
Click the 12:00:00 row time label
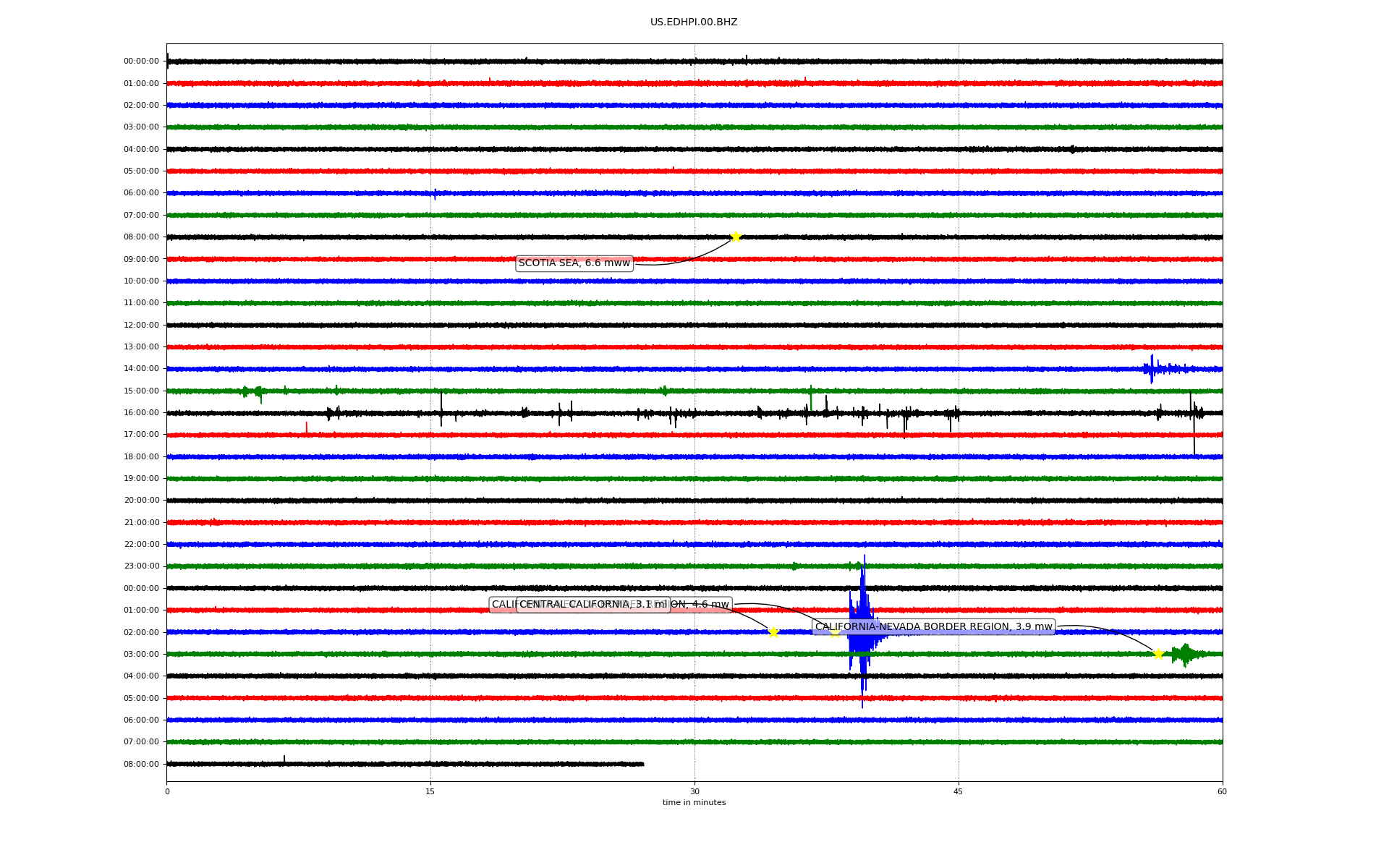click(x=141, y=325)
